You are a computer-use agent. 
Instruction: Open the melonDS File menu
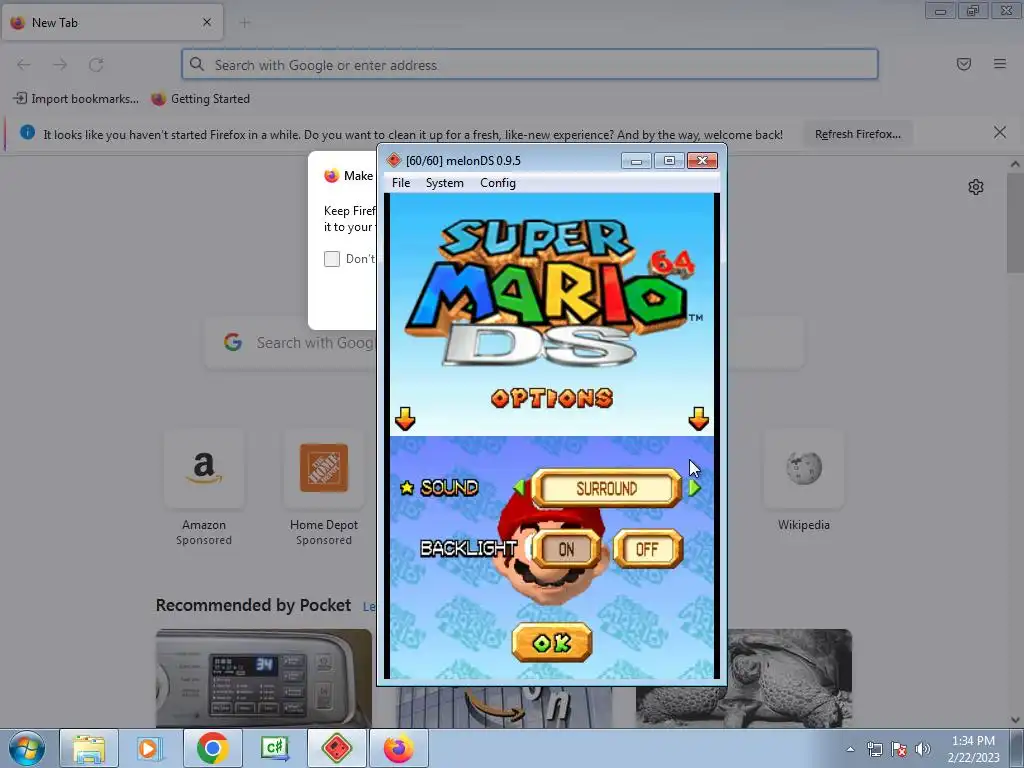click(x=401, y=183)
